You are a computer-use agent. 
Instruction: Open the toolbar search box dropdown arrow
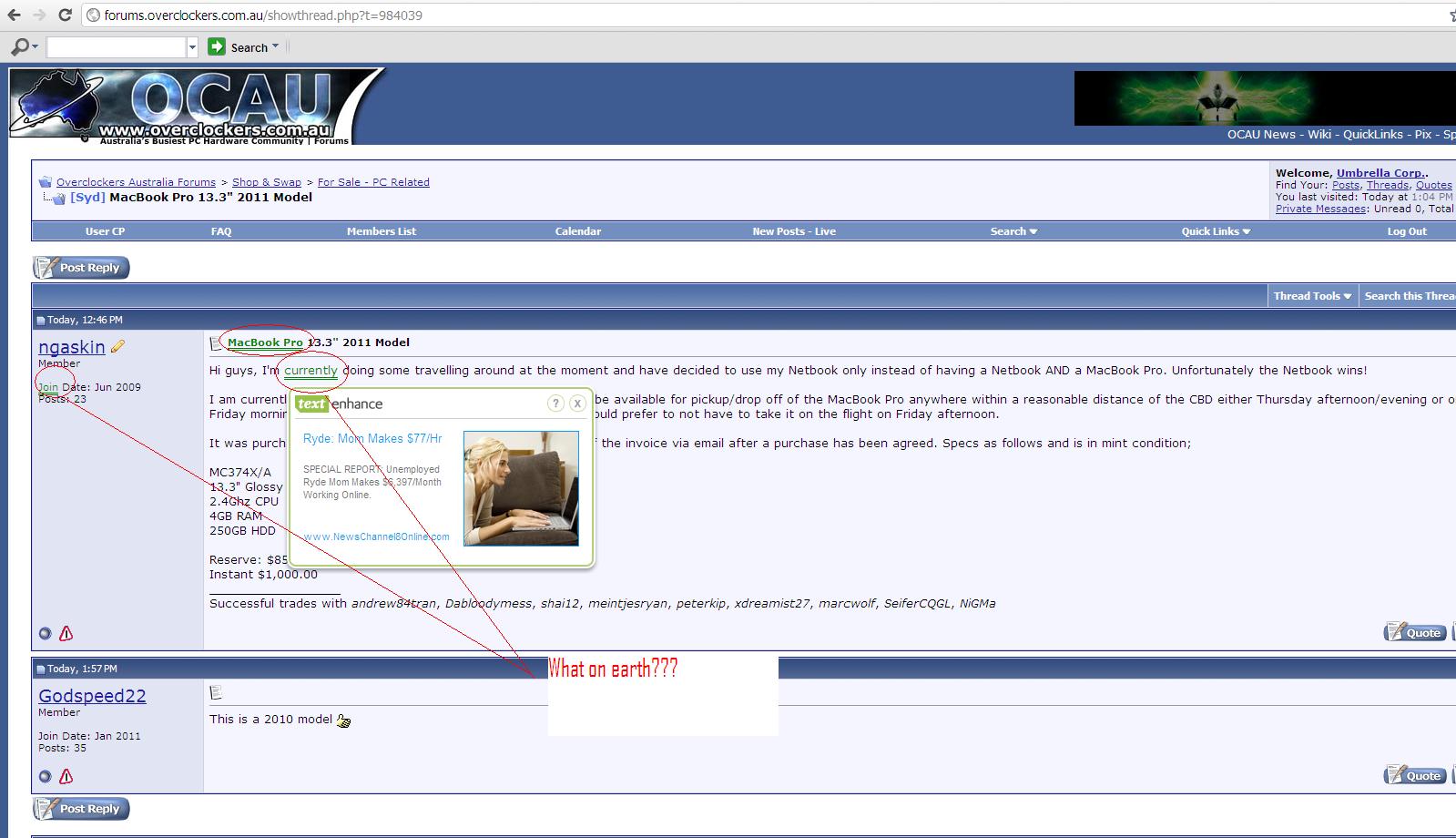tap(192, 47)
